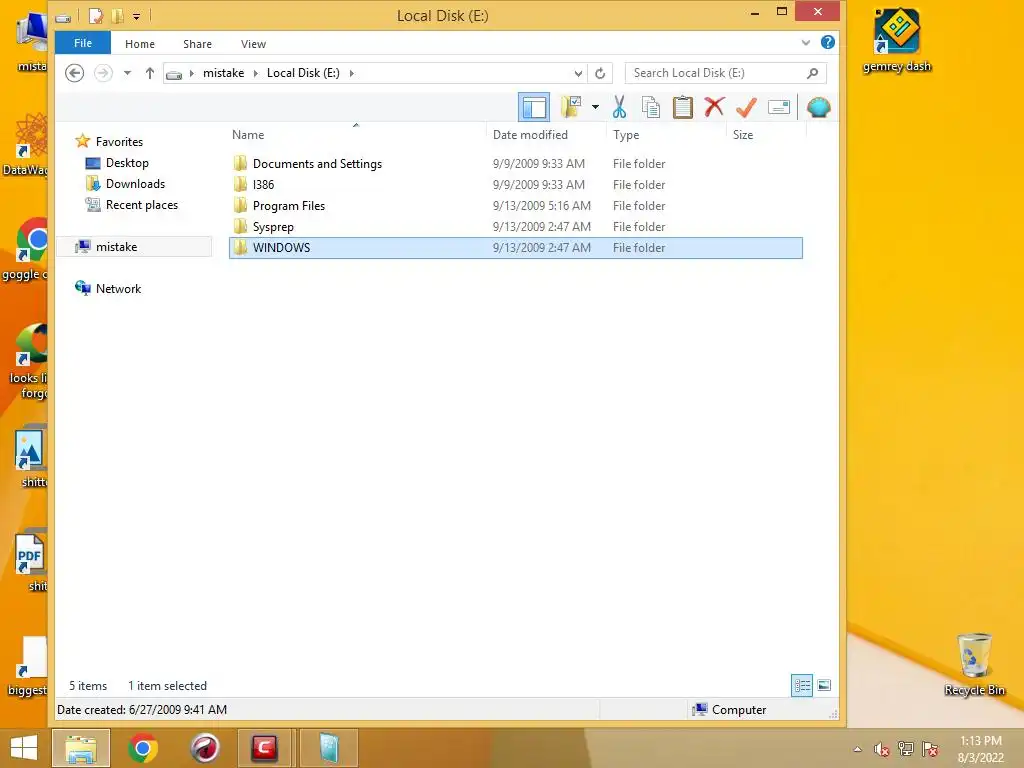
Task: Expand the arrow beside the Folder Options icon
Action: (595, 107)
